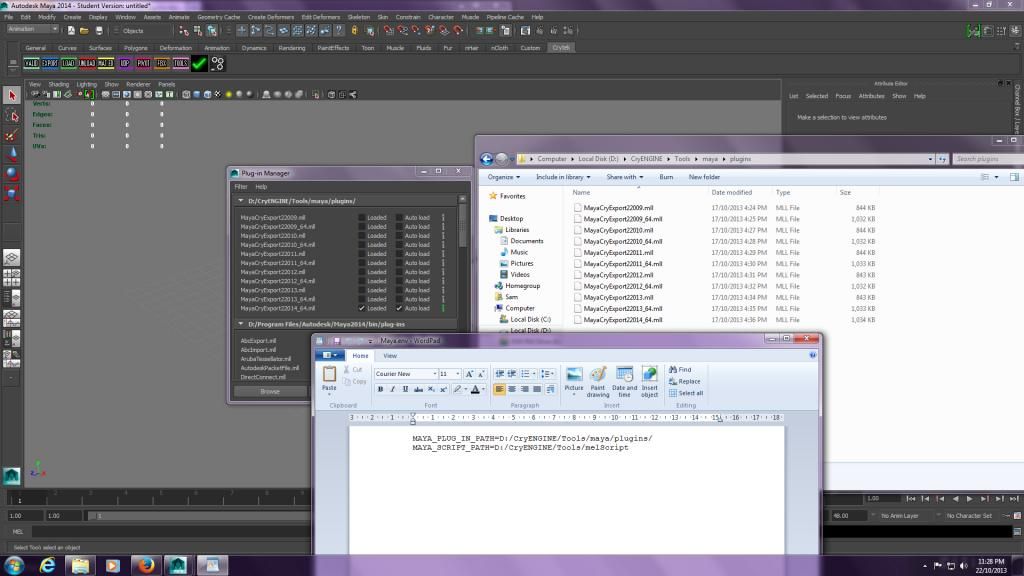Viewport: 1024px width, 576px height.
Task: Enable Auto load for MayaCryExport22009.mll
Action: (x=399, y=218)
